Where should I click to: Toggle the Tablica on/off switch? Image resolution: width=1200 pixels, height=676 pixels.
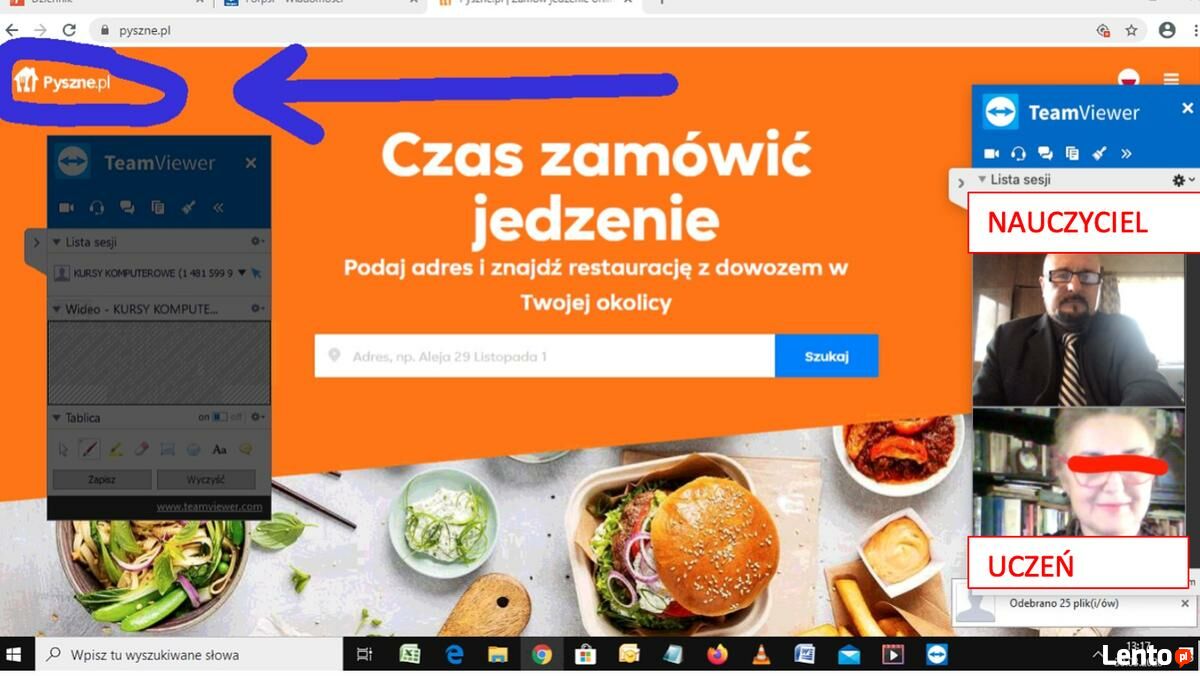click(x=220, y=417)
